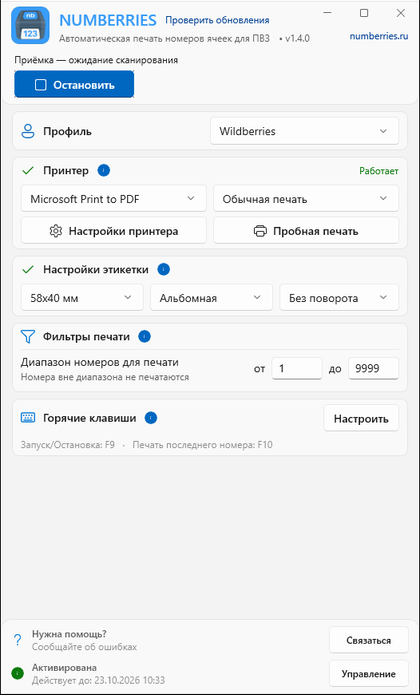Image resolution: width=420 pixels, height=695 pixels.
Task: Check for updates via Проверить обновления
Action: click(217, 20)
